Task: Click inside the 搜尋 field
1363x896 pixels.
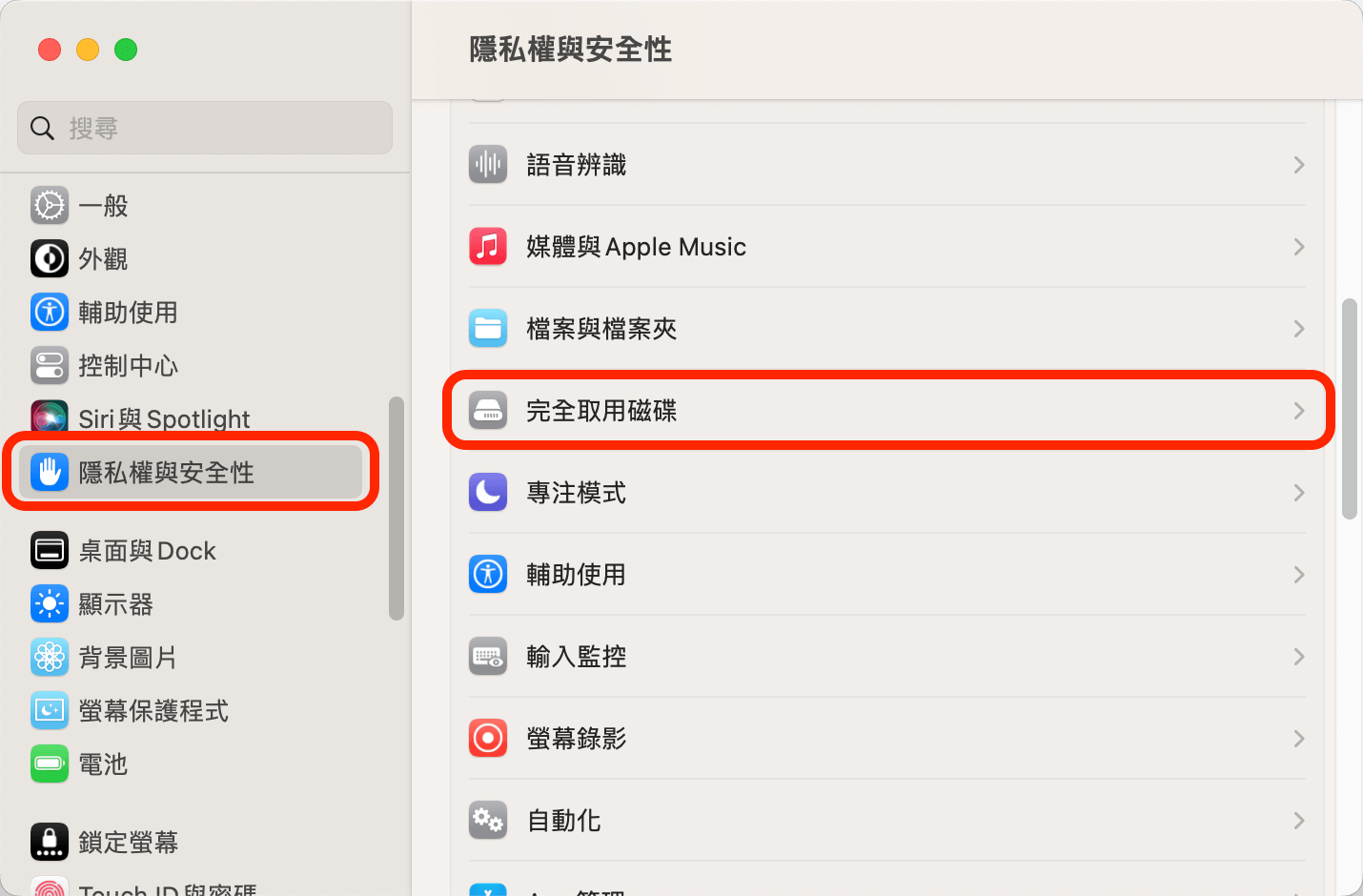Action: coord(204,127)
